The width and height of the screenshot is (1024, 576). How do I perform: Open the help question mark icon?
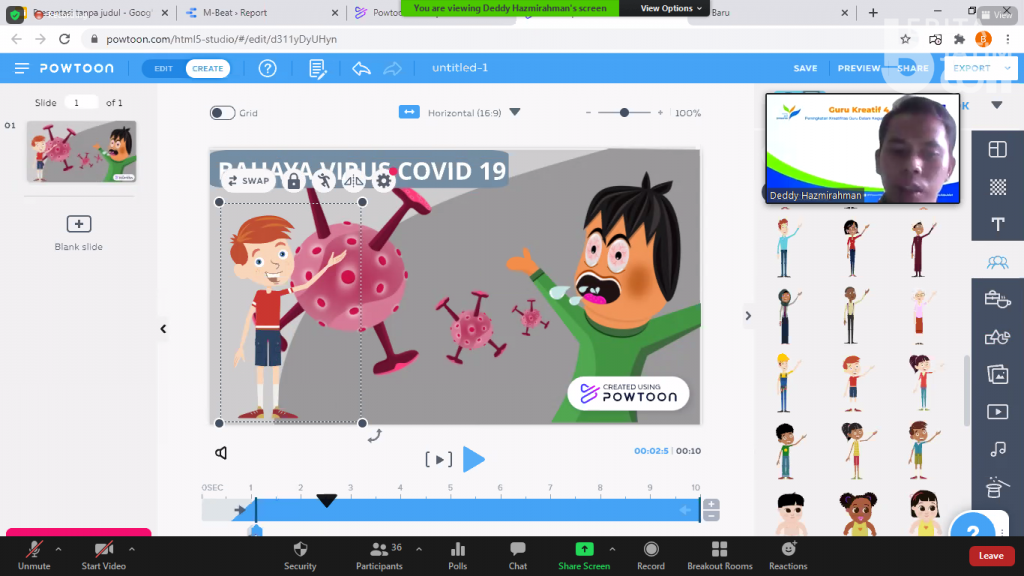[267, 68]
